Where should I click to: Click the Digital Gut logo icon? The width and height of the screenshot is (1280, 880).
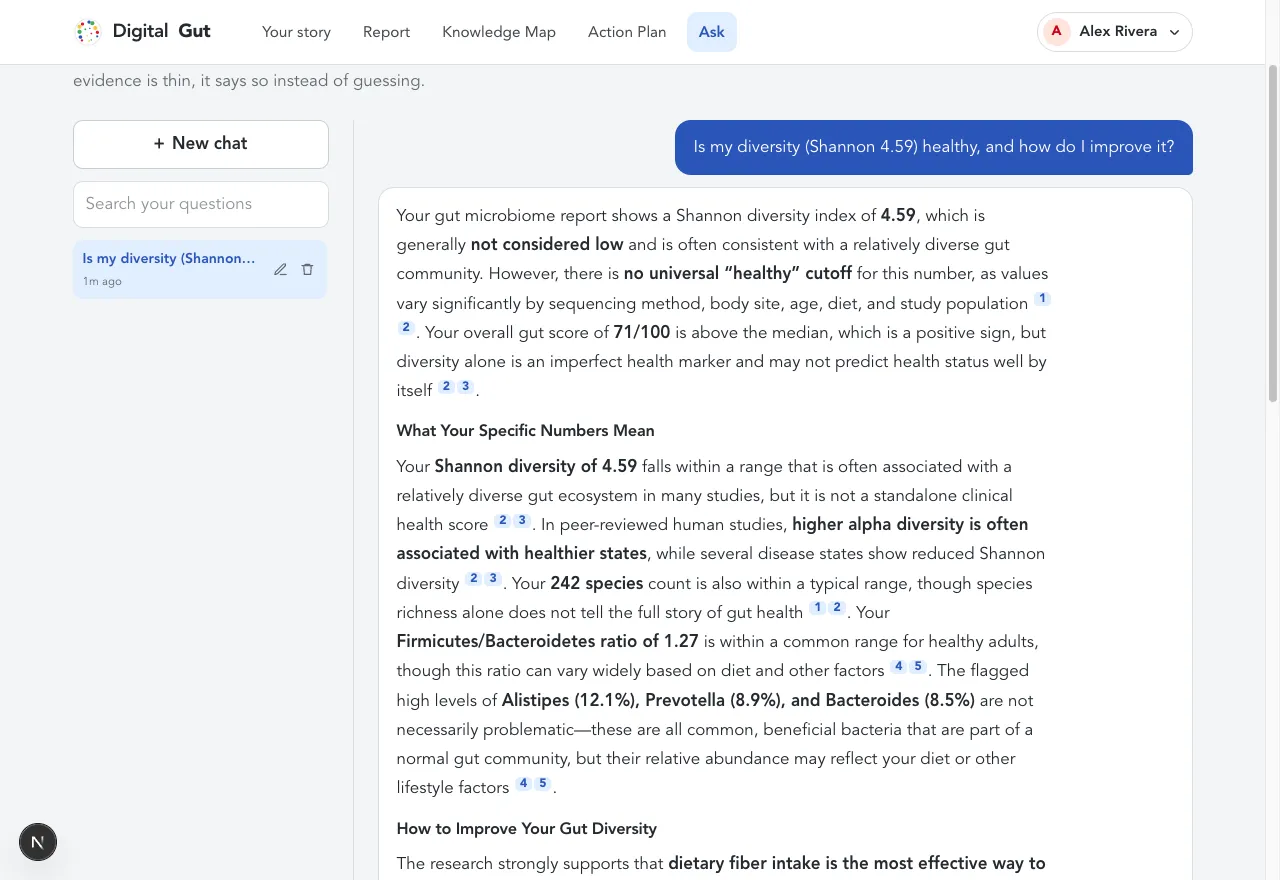[88, 32]
